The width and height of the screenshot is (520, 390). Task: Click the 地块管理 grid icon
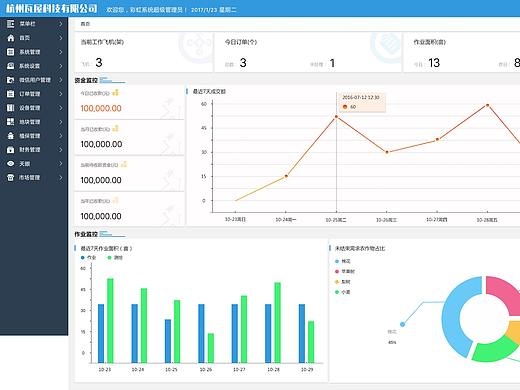tap(11, 122)
